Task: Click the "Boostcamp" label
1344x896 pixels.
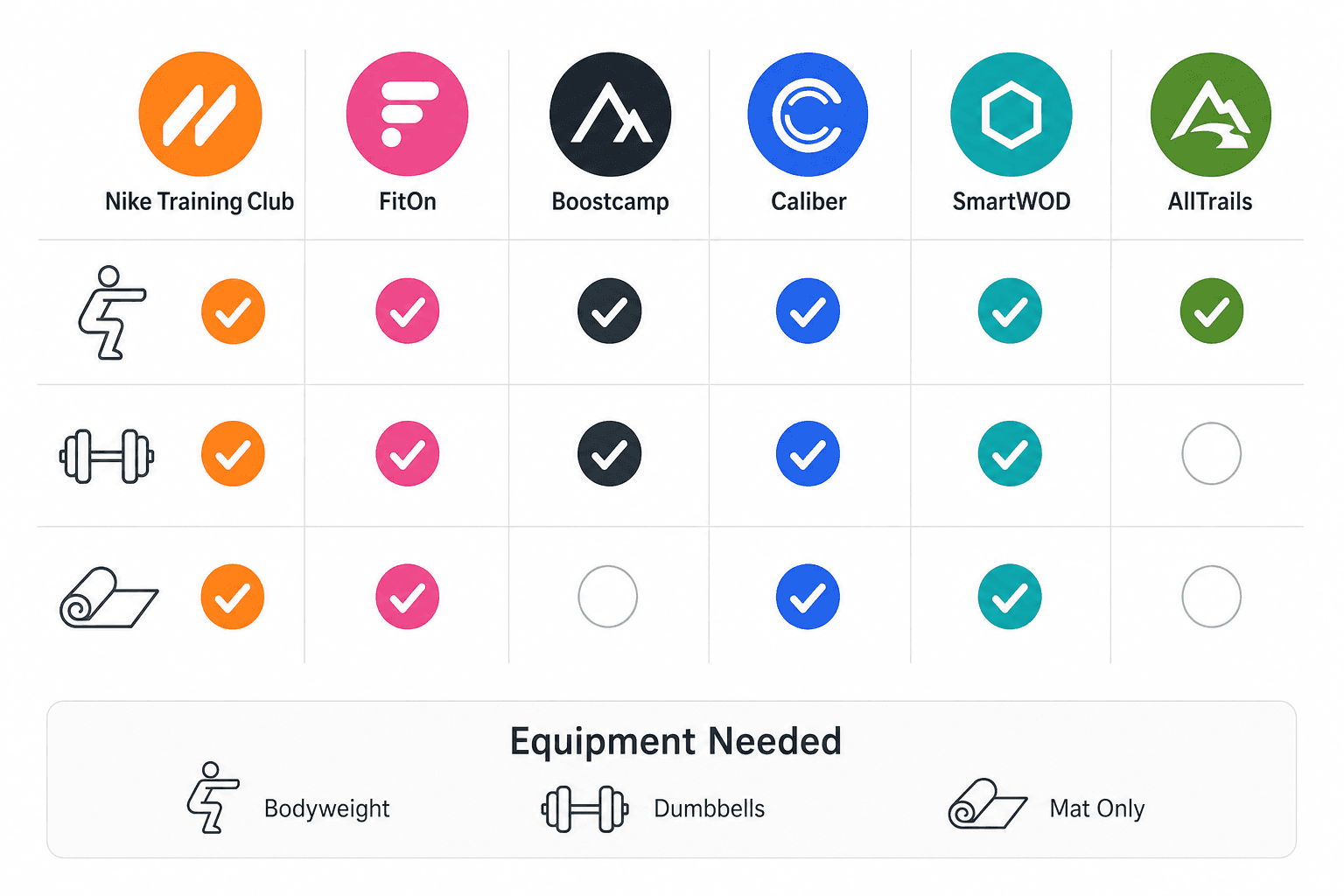Action: 610,202
